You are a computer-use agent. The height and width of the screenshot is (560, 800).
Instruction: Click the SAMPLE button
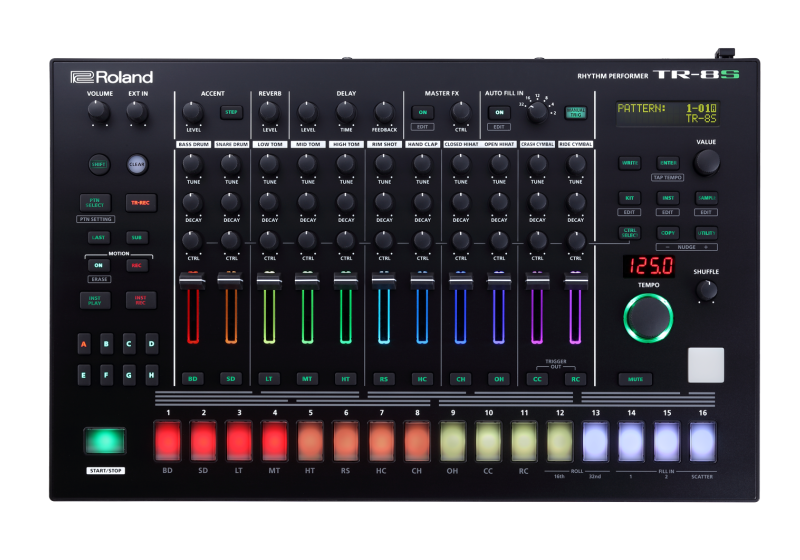coord(707,198)
